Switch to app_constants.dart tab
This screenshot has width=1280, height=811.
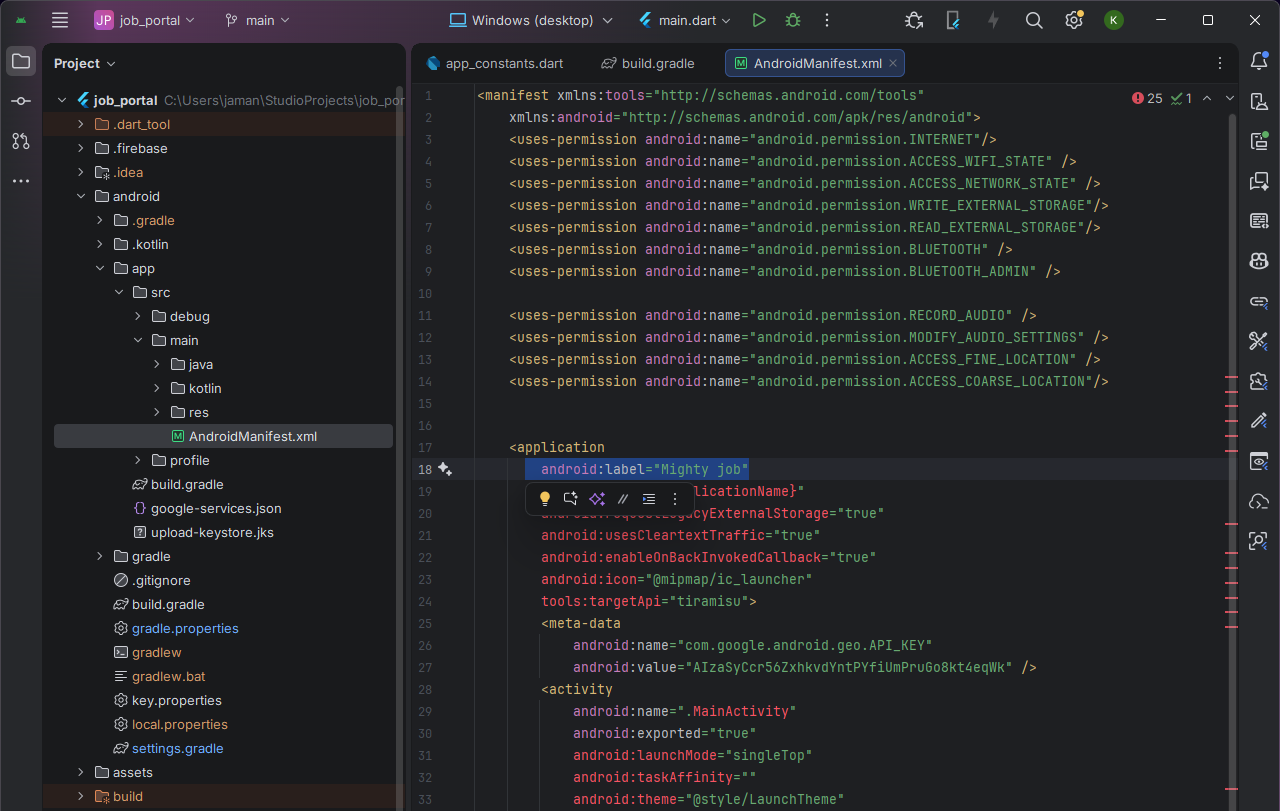(x=494, y=63)
